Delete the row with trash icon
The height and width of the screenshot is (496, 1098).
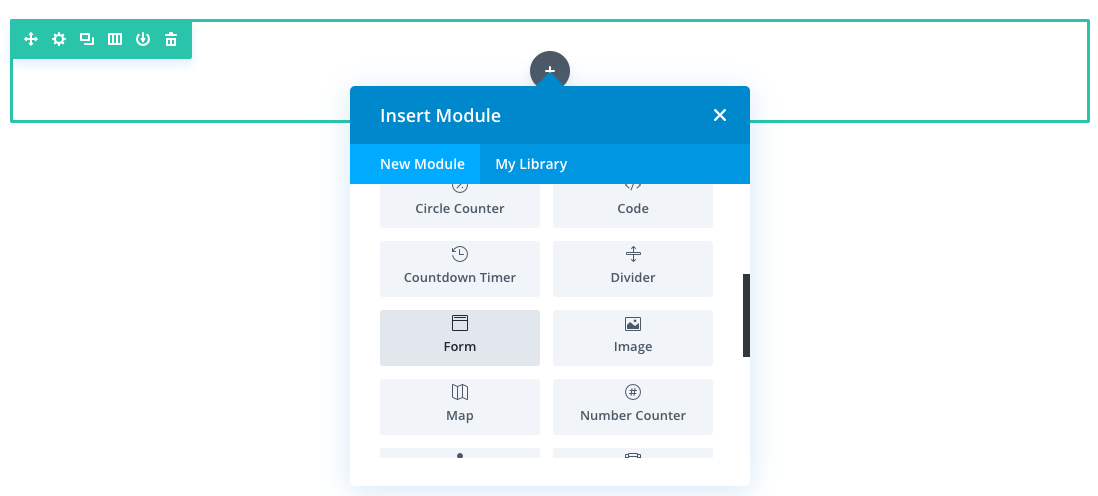(x=171, y=39)
